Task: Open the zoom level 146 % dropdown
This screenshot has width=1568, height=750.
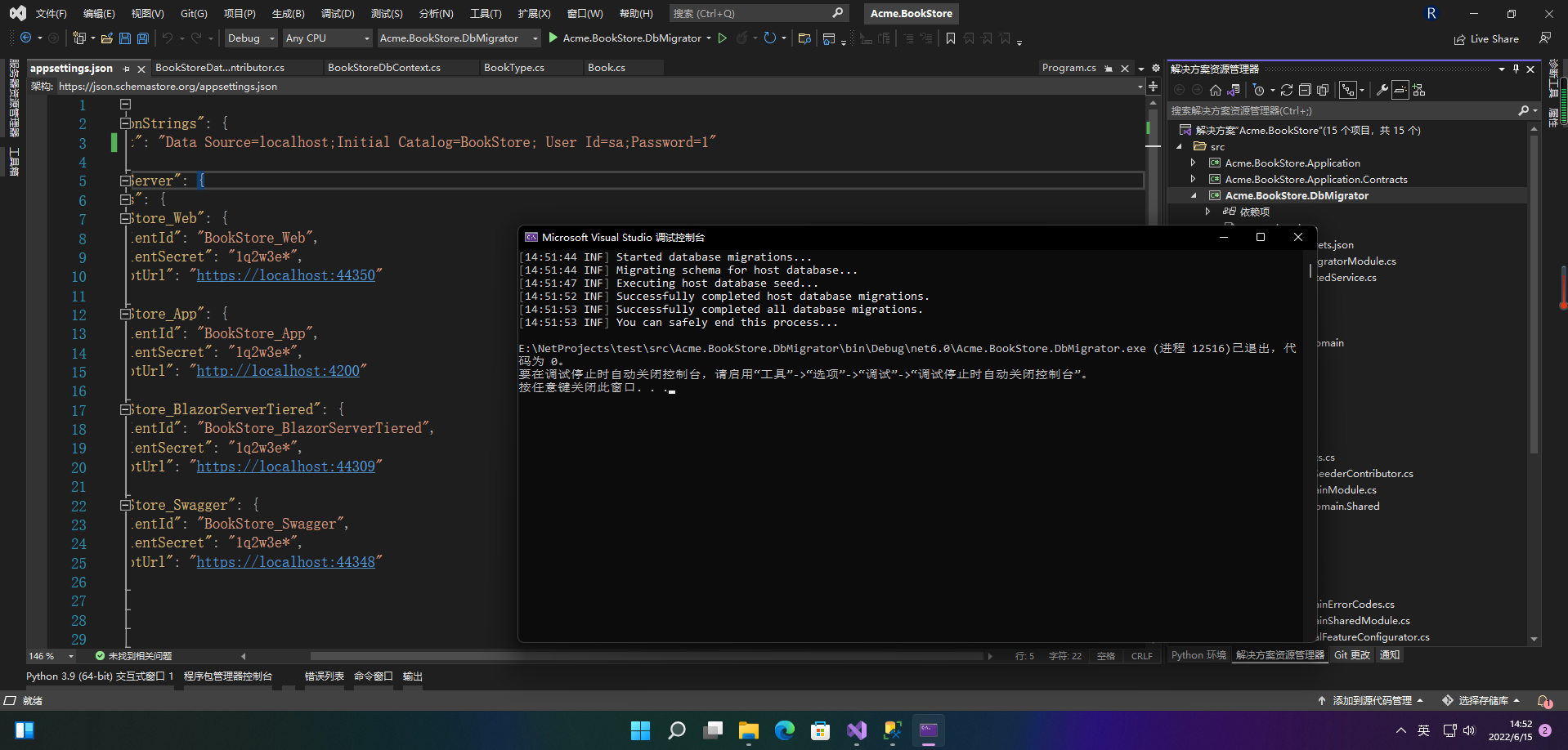Action: [x=71, y=656]
